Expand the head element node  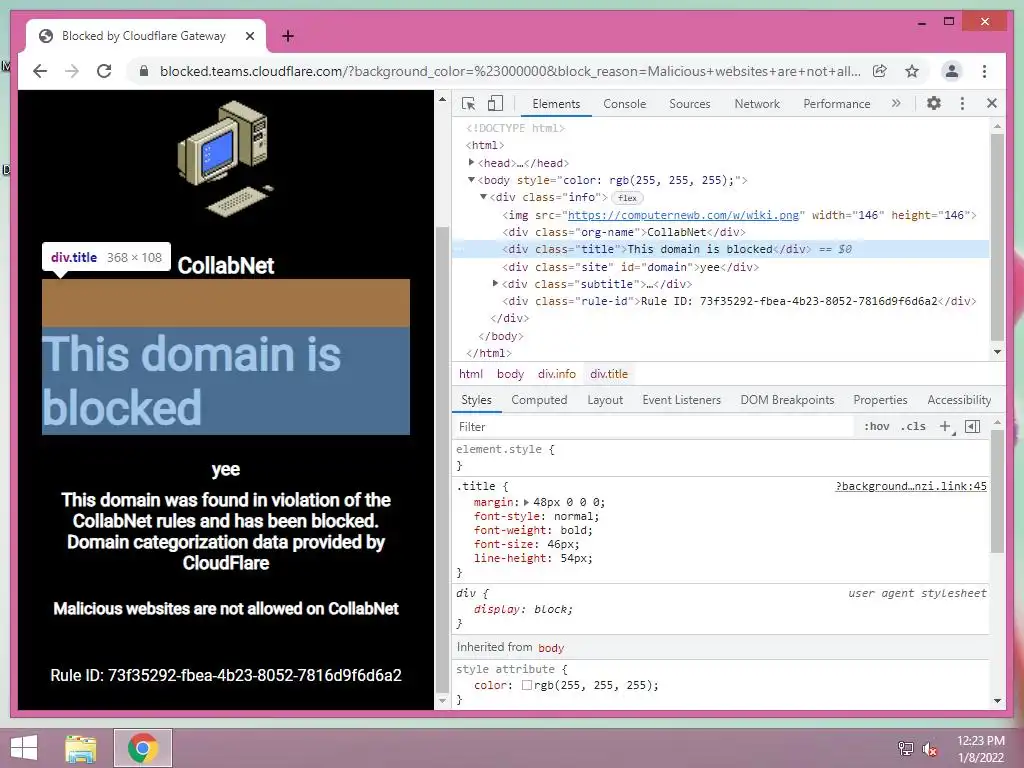[471, 163]
